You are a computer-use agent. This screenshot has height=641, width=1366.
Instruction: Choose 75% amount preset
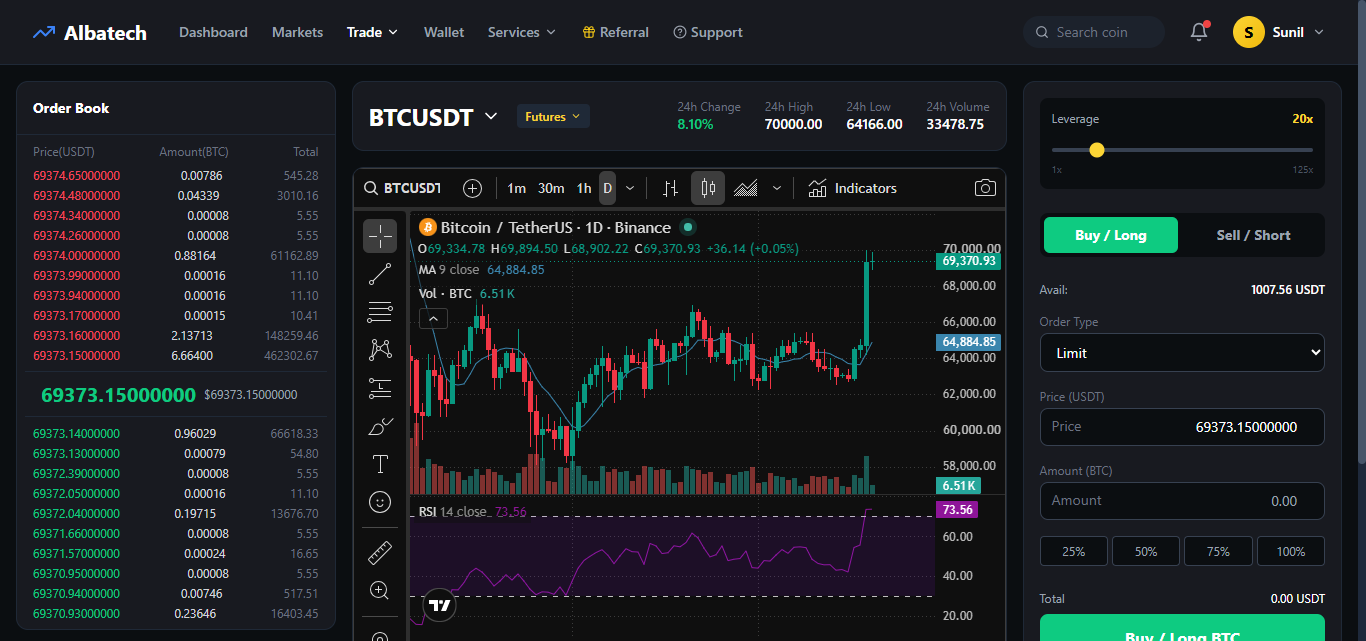pyautogui.click(x=1218, y=551)
